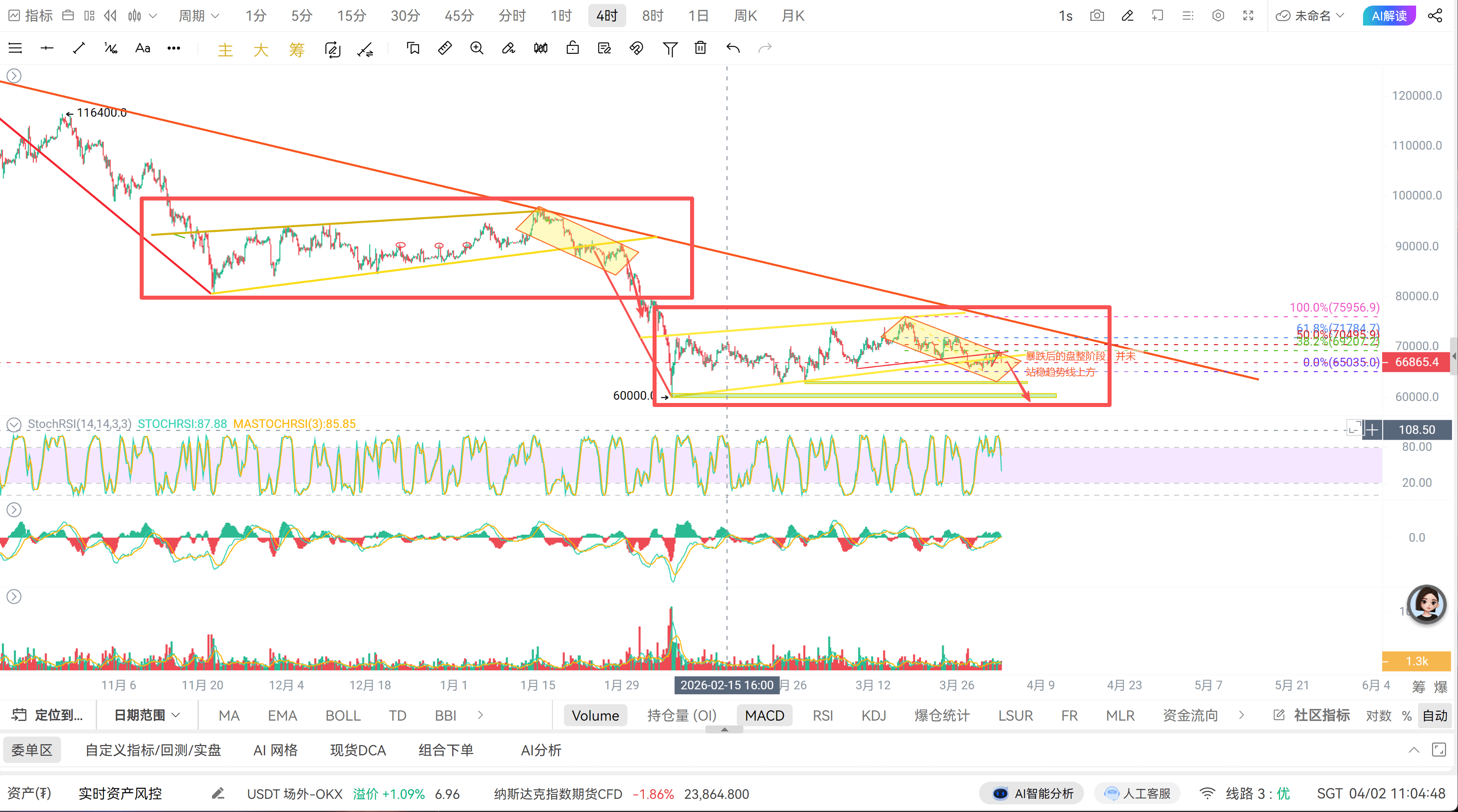Open the text annotation Aa tool
1458x812 pixels.
click(142, 48)
